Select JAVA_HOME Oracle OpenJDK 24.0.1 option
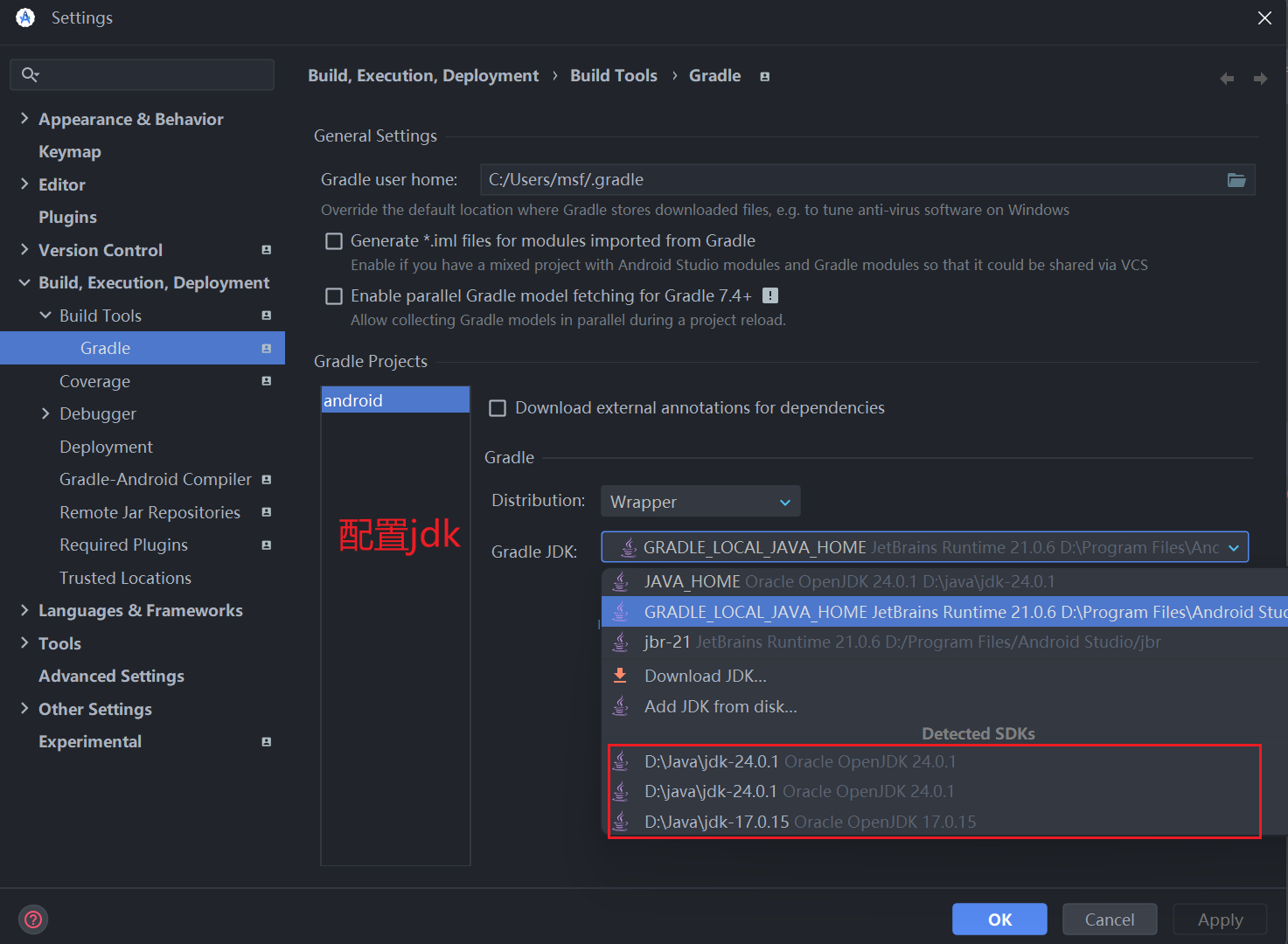This screenshot has width=1288, height=944. 944,581
